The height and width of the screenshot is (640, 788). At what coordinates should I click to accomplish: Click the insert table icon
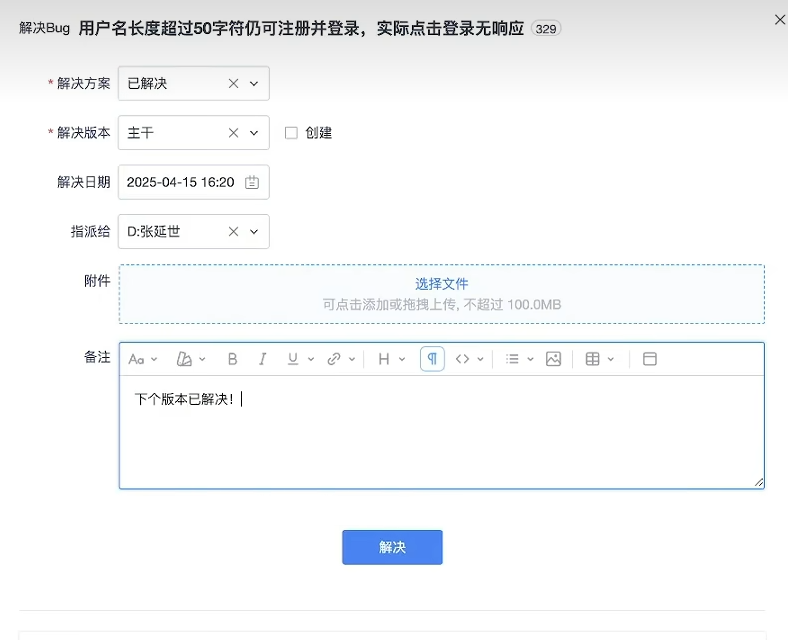pyautogui.click(x=593, y=359)
